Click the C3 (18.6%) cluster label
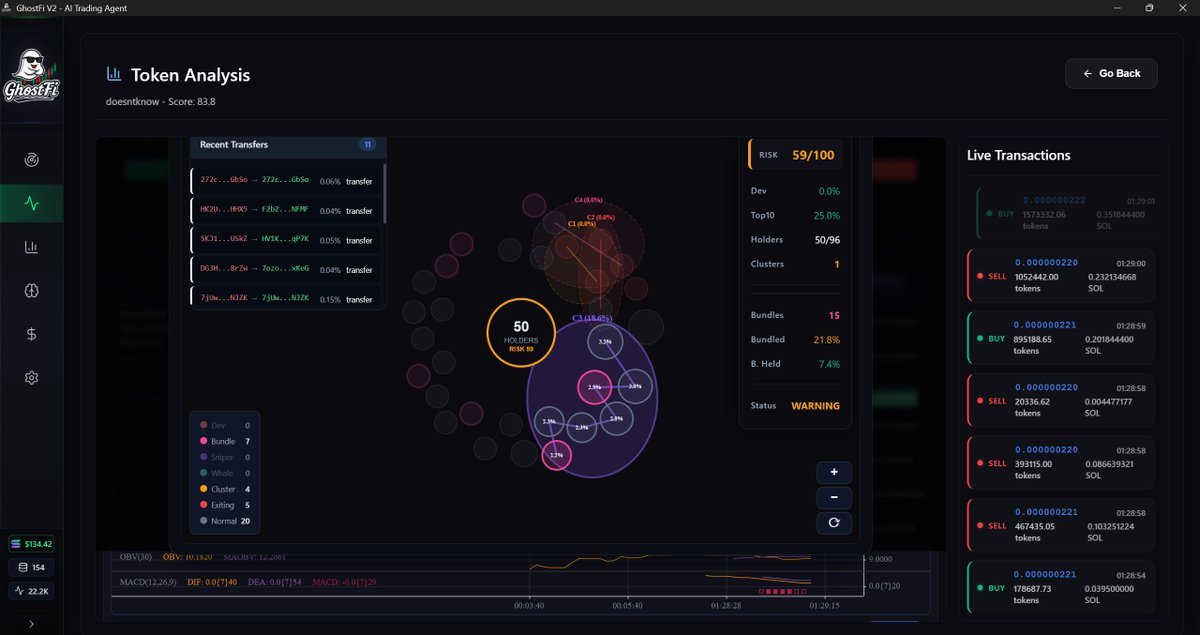Viewport: 1200px width, 635px height. pos(591,318)
